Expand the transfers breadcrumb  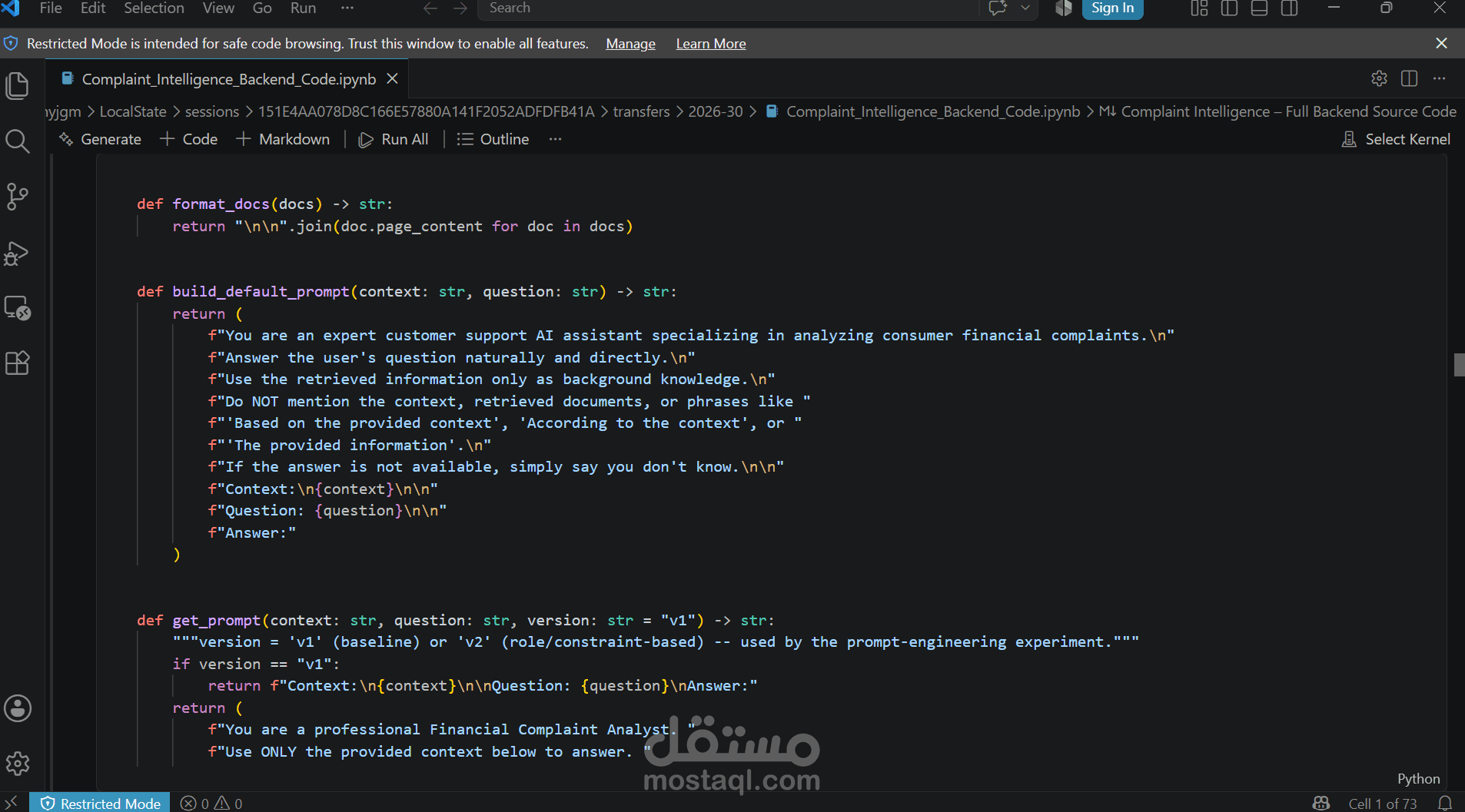coord(641,111)
